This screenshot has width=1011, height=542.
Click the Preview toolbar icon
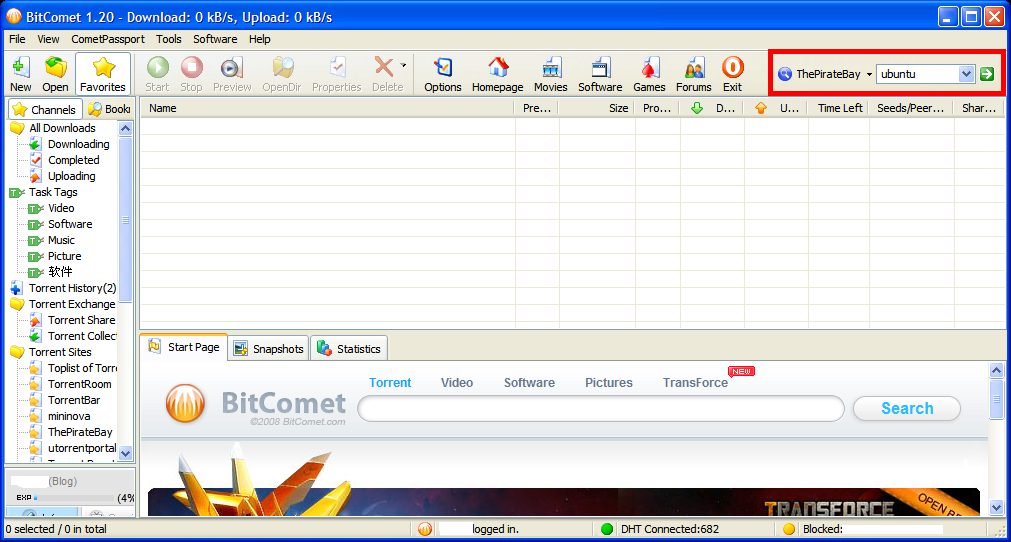232,74
